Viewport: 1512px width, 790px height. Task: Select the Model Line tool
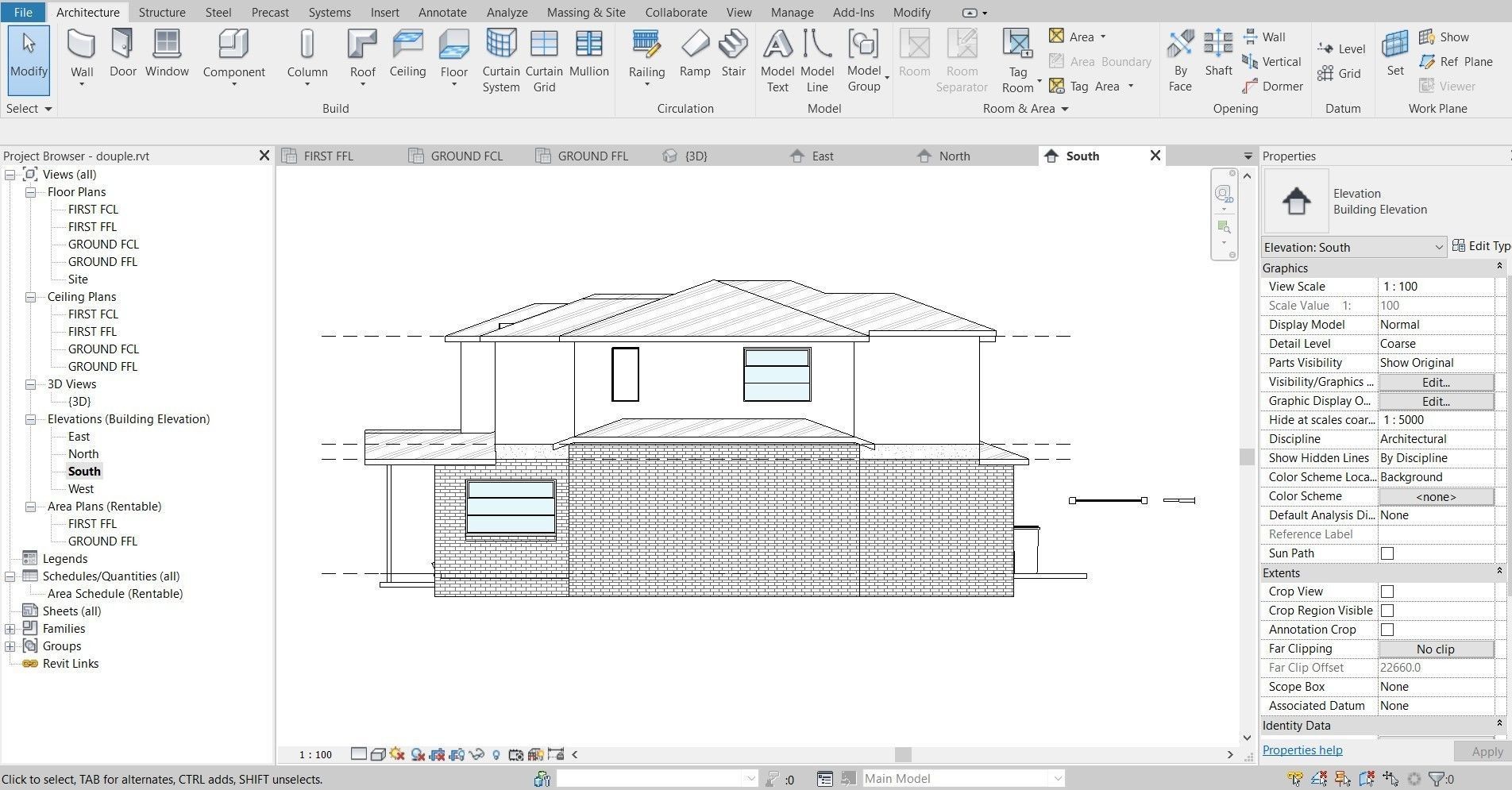point(817,60)
